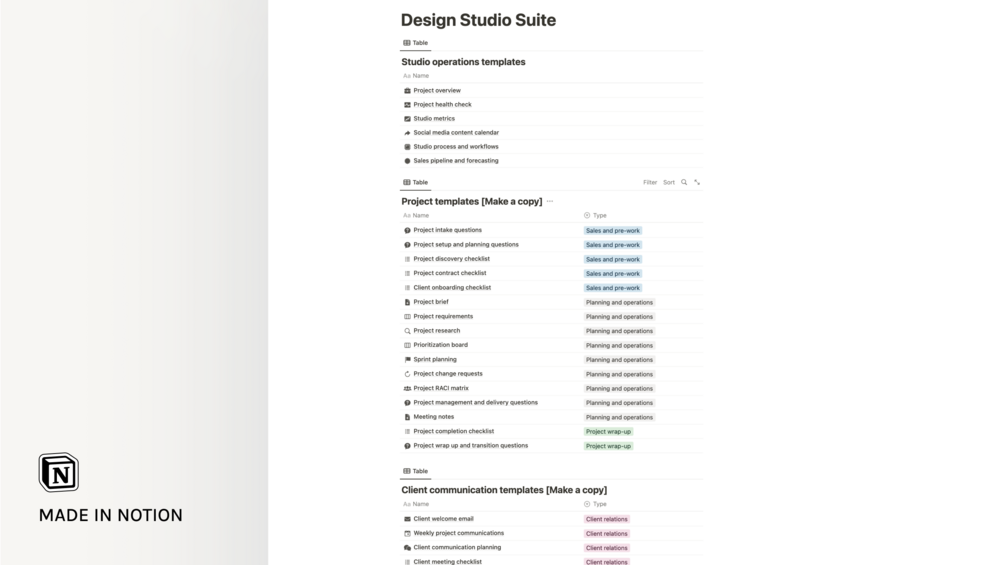
Task: Click the Client relations tag for Weekly project communications
Action: (x=607, y=534)
